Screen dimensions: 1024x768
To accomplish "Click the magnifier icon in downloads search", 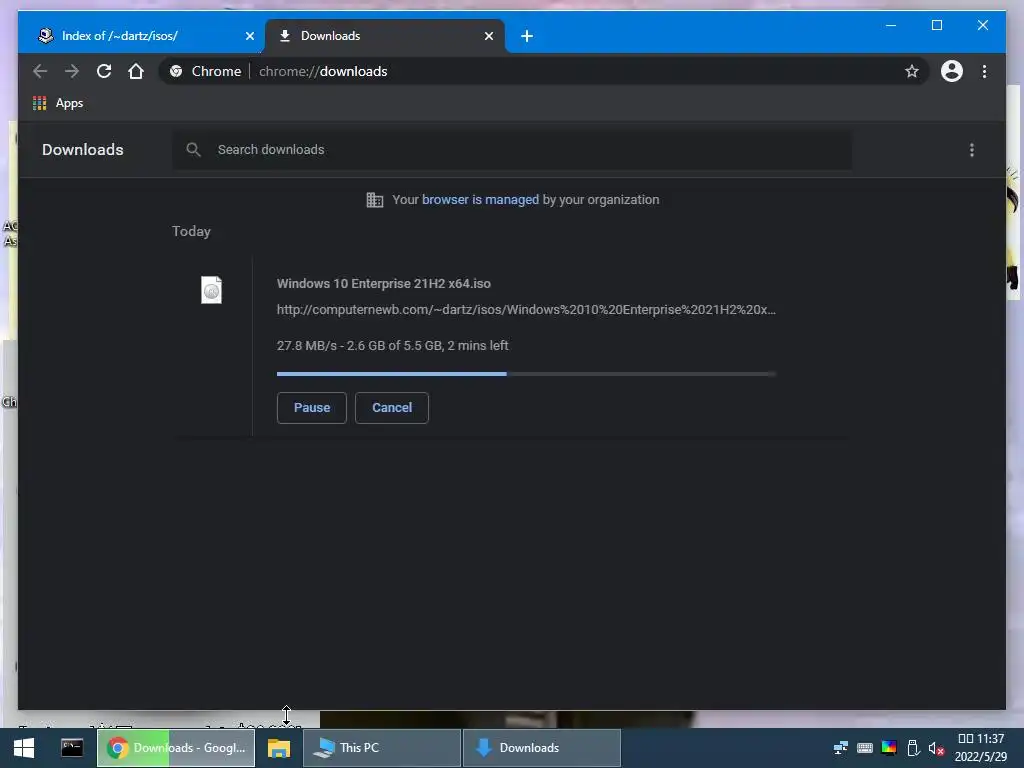I will pos(193,150).
